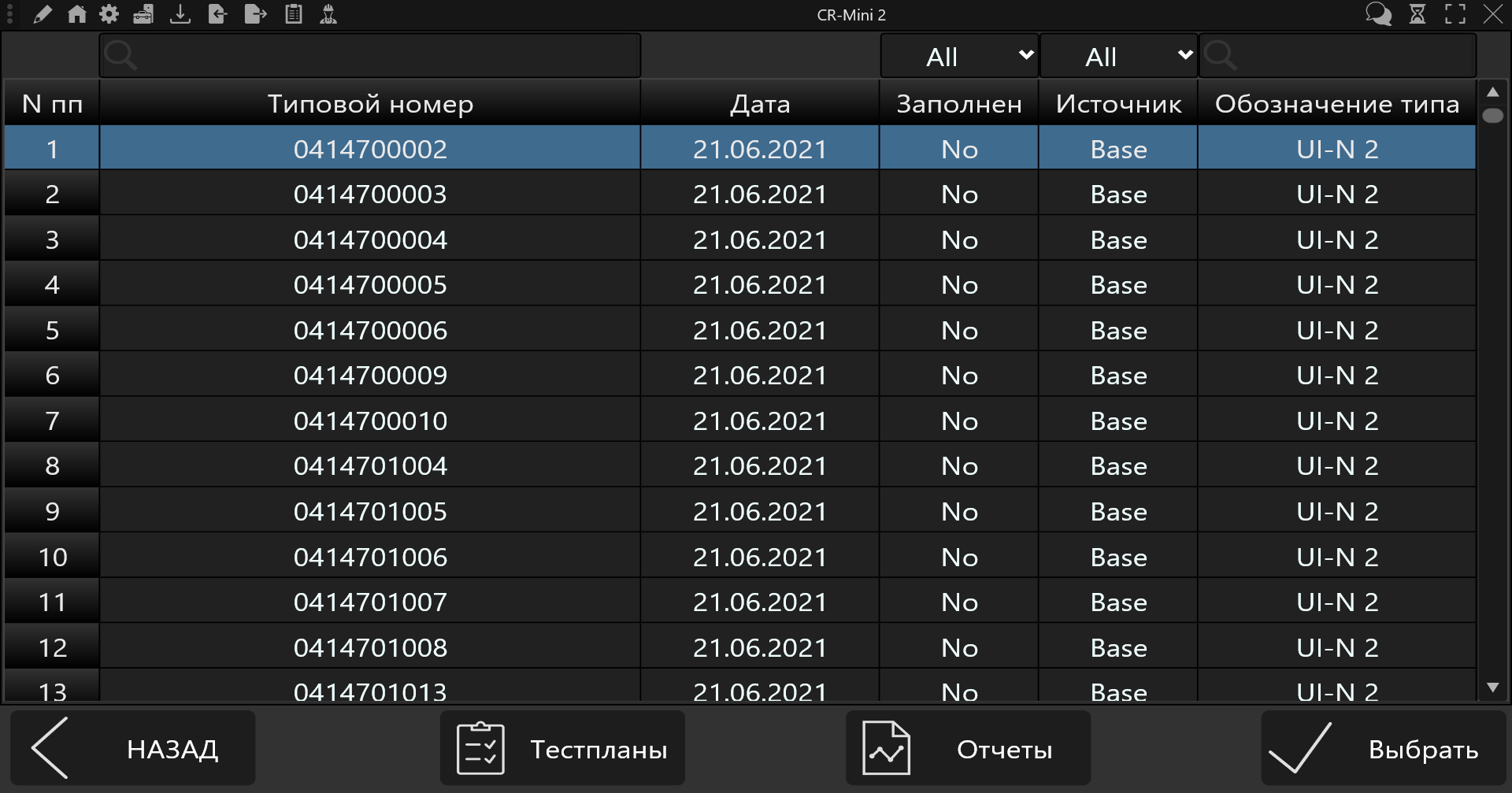Select row 0414701007
This screenshot has height=793, width=1512.
(x=740, y=602)
